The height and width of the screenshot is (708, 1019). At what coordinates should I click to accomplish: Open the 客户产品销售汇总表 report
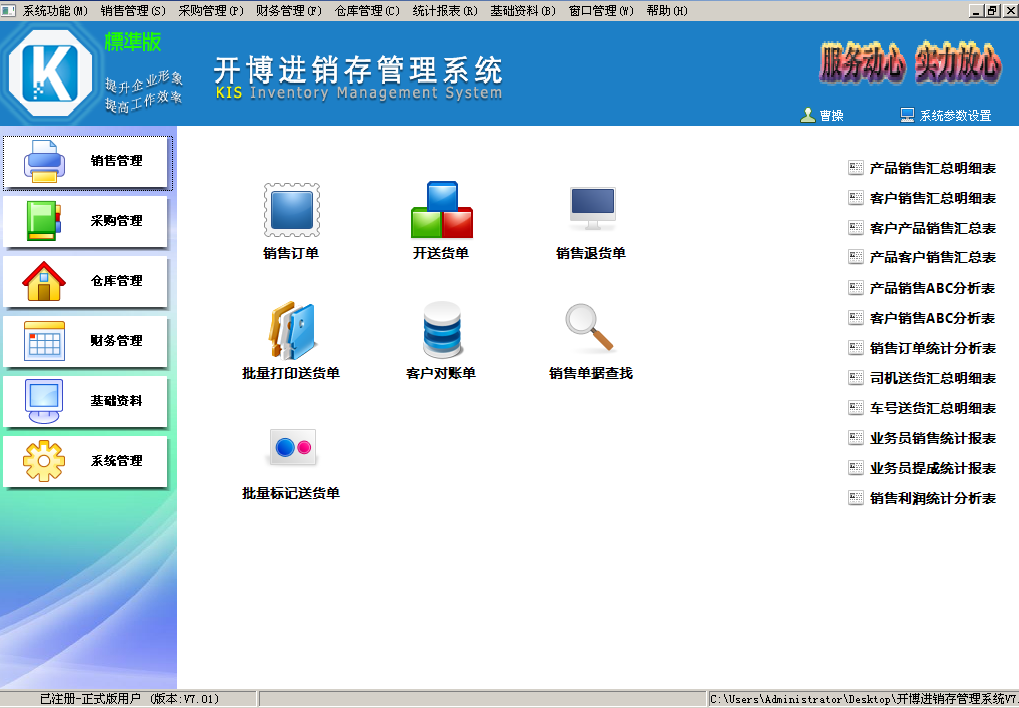click(933, 228)
